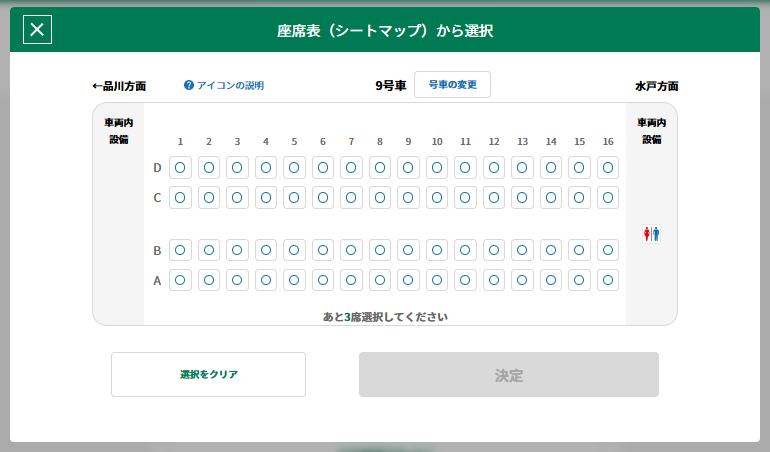The width and height of the screenshot is (770, 452).
Task: Pick seat 15B
Action: click(579, 250)
